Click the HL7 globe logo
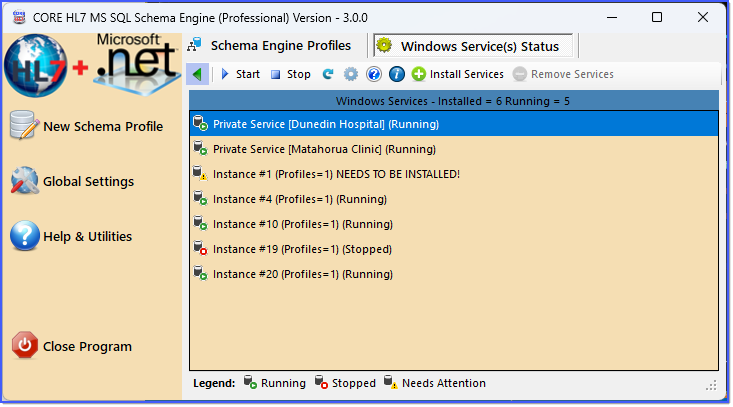 (x=35, y=65)
